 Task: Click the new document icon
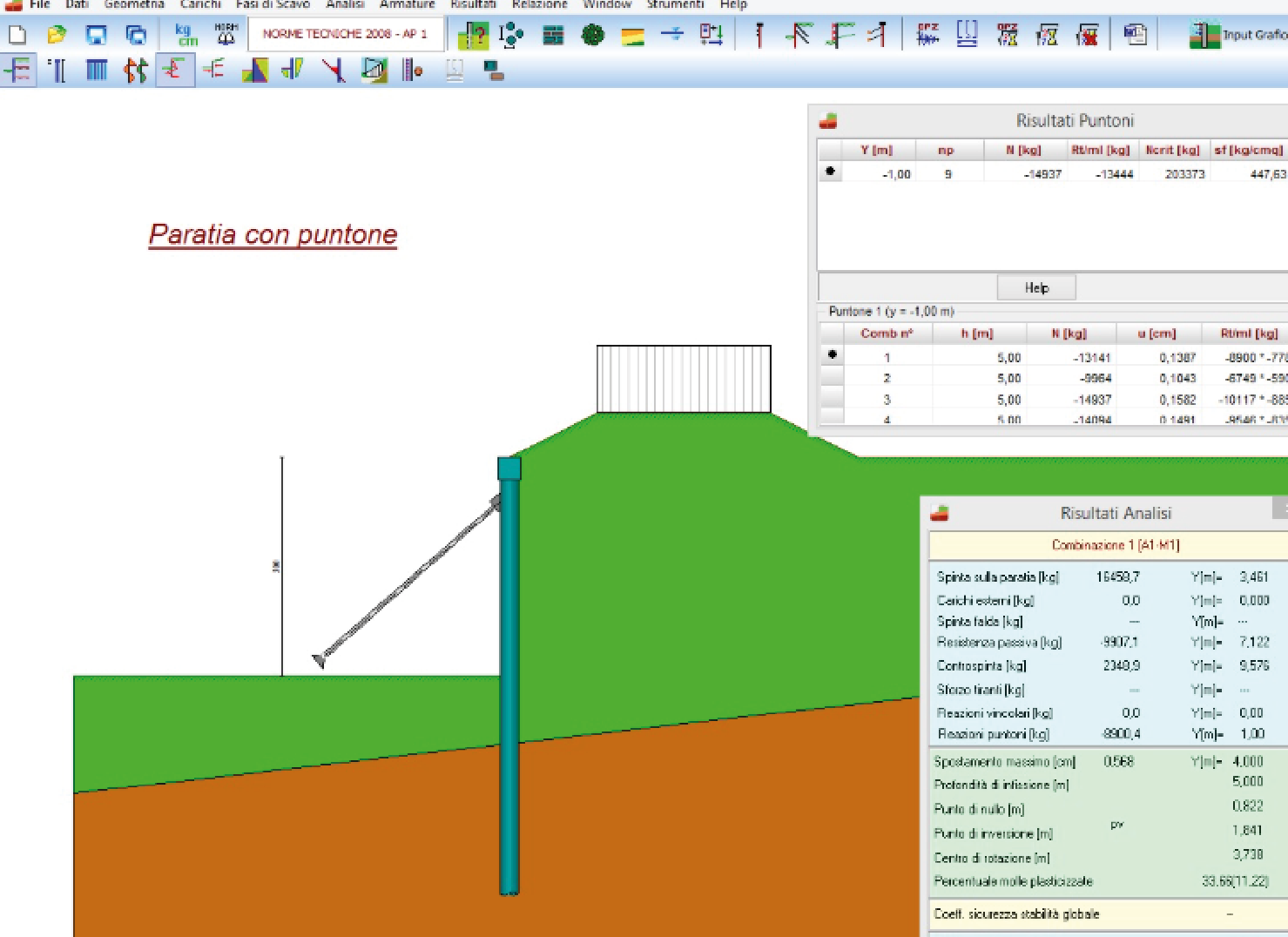tap(17, 35)
